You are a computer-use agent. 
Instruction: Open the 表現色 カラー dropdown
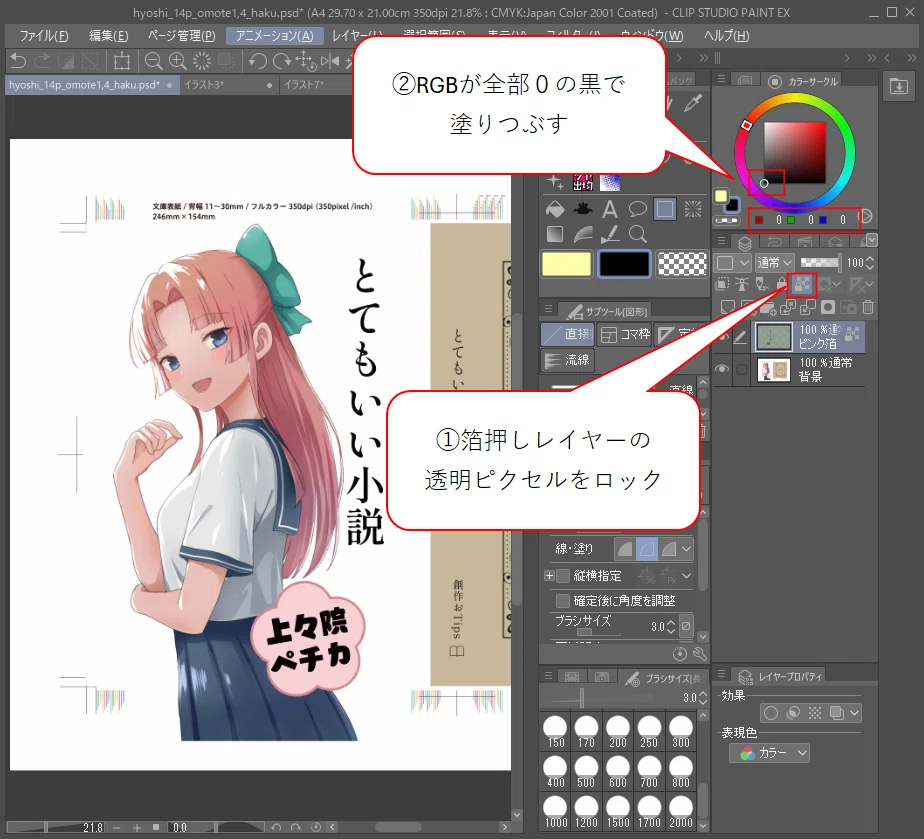770,753
